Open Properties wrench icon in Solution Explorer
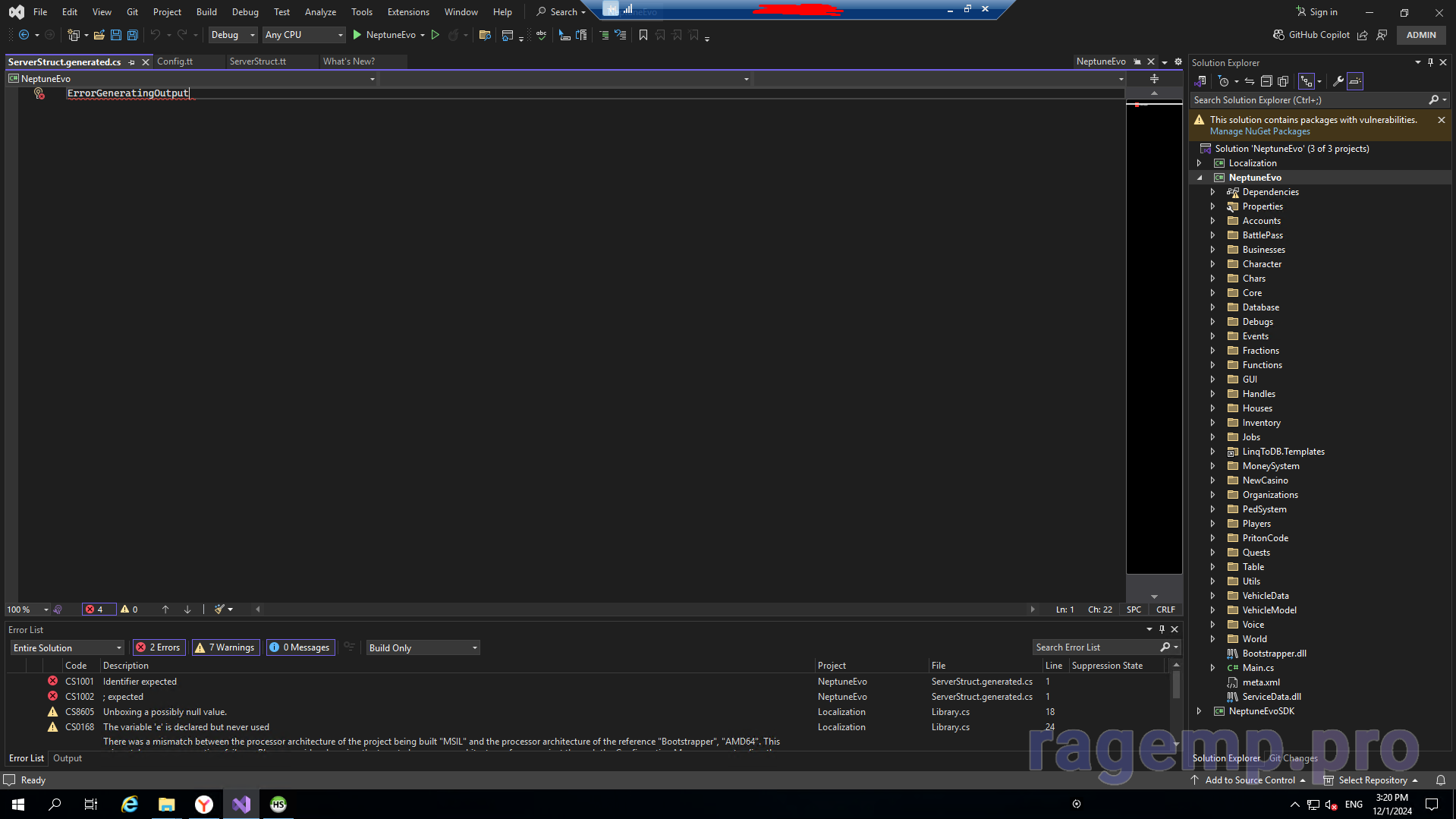Viewport: 1456px width, 819px height. [1338, 81]
